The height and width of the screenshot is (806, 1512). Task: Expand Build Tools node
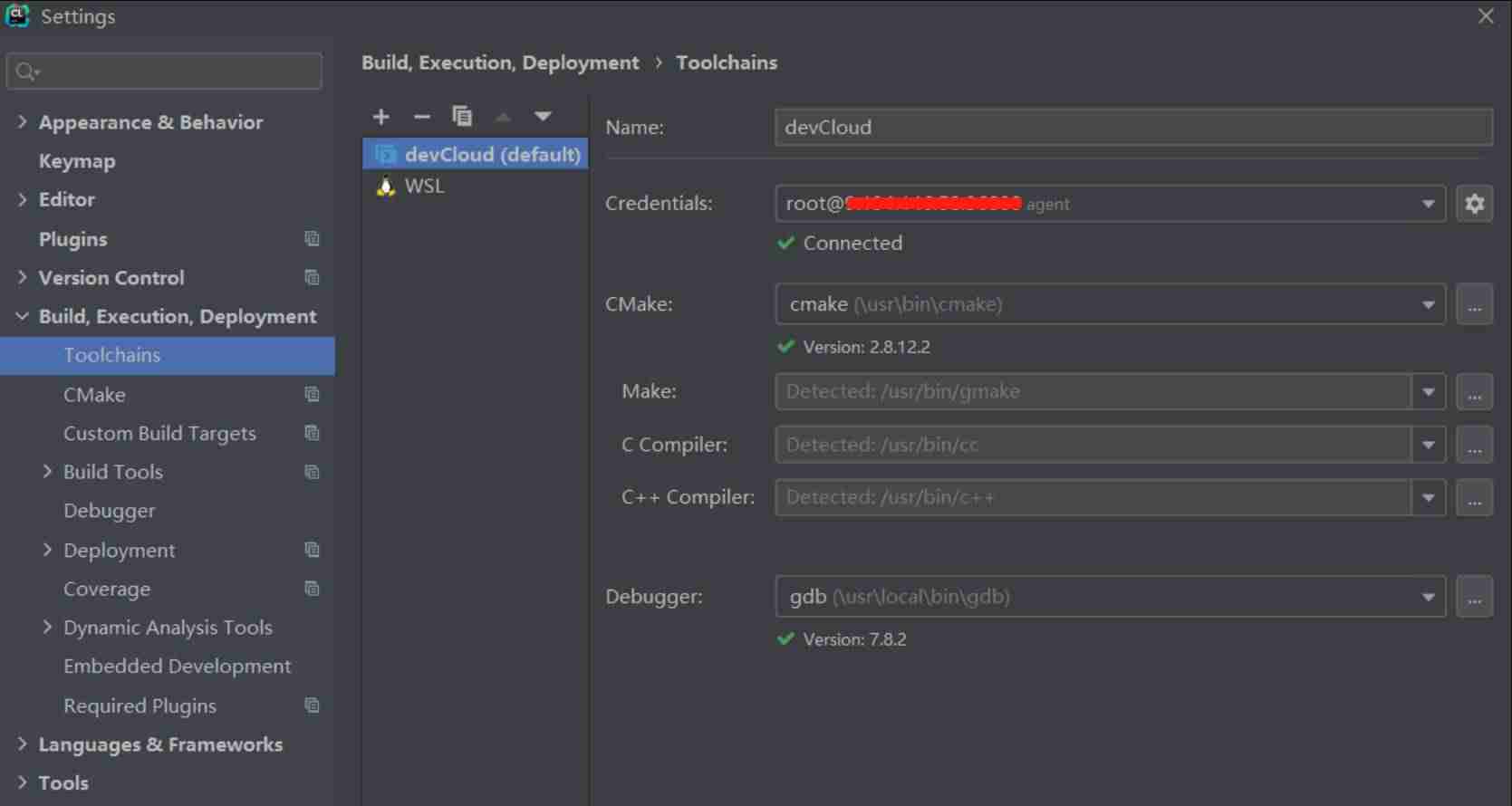click(47, 471)
